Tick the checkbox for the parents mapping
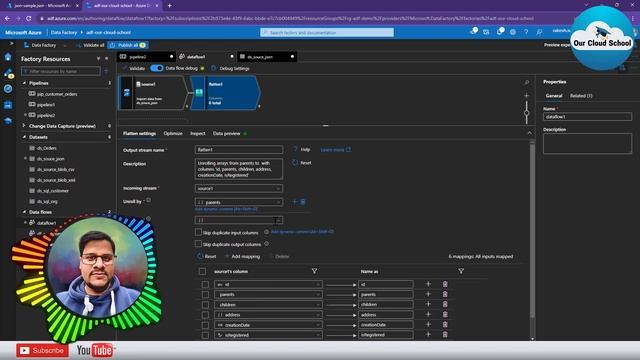 [205, 295]
